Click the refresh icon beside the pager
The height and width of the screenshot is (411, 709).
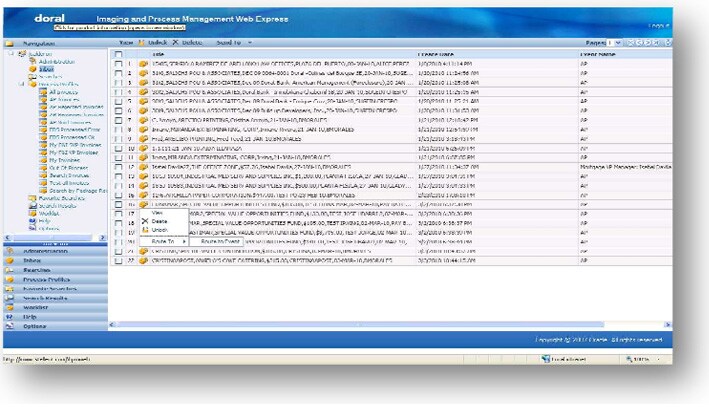click(668, 43)
